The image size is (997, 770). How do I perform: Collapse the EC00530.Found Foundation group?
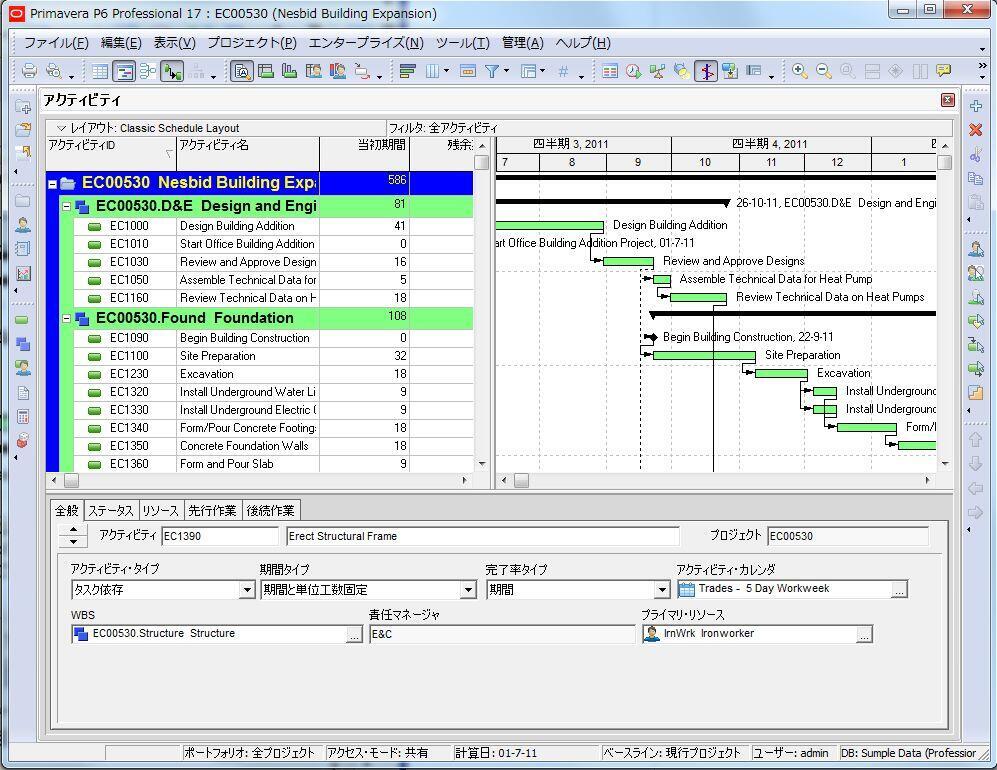(66, 318)
